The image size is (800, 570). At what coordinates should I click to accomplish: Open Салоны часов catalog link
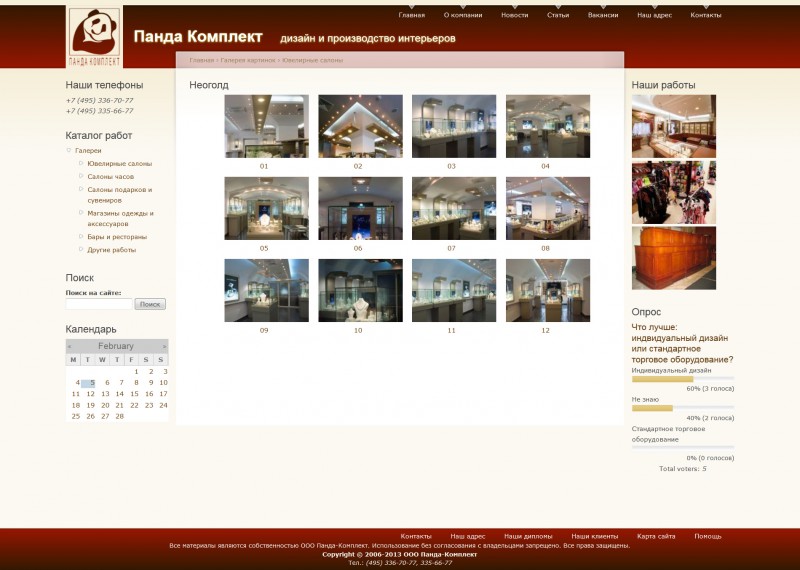tap(110, 177)
